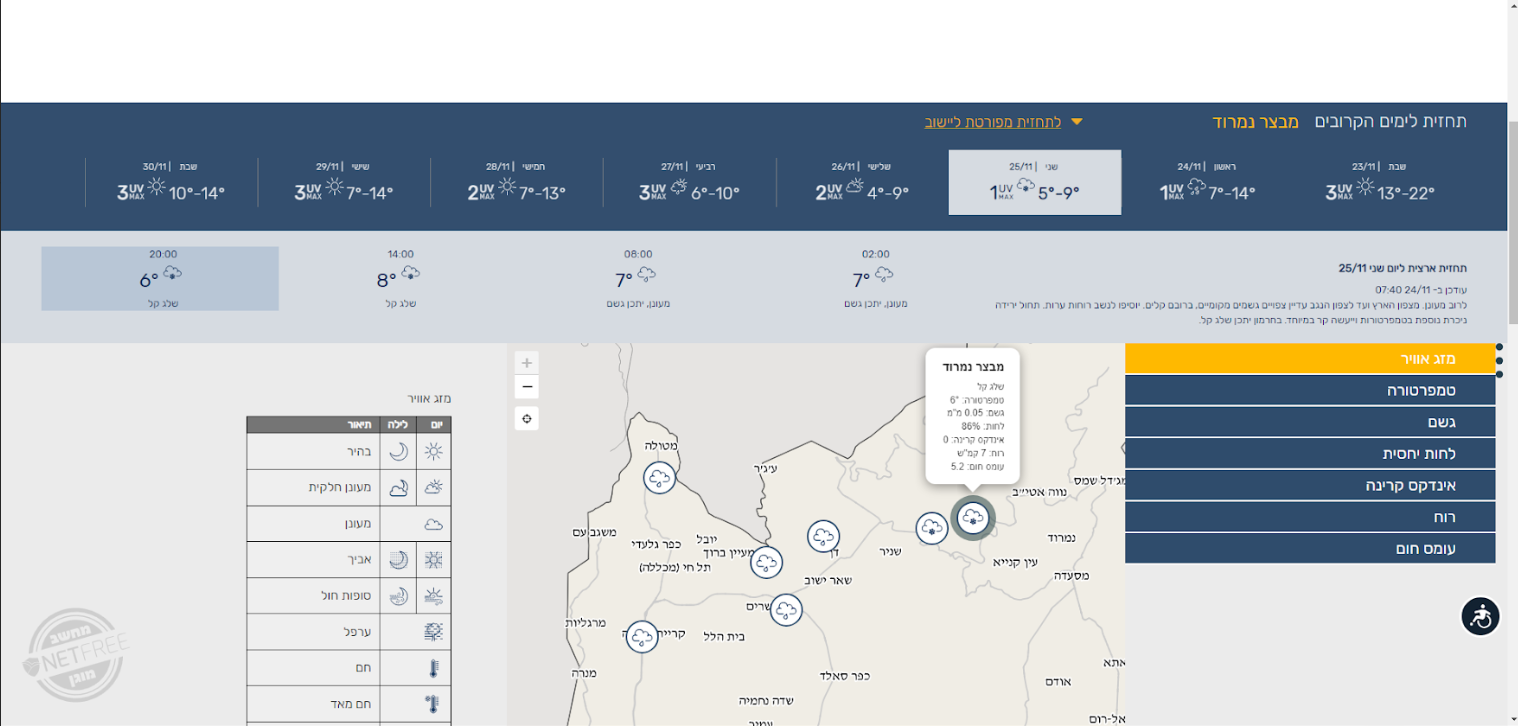Select the 08:00 hourly forecast
1518x726 pixels.
638,278
